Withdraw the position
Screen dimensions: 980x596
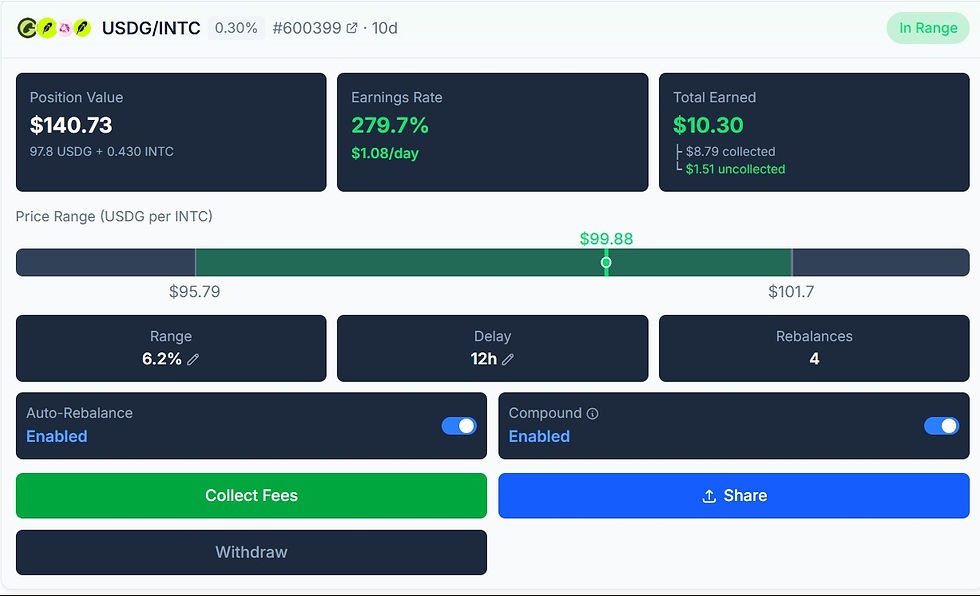(x=251, y=552)
